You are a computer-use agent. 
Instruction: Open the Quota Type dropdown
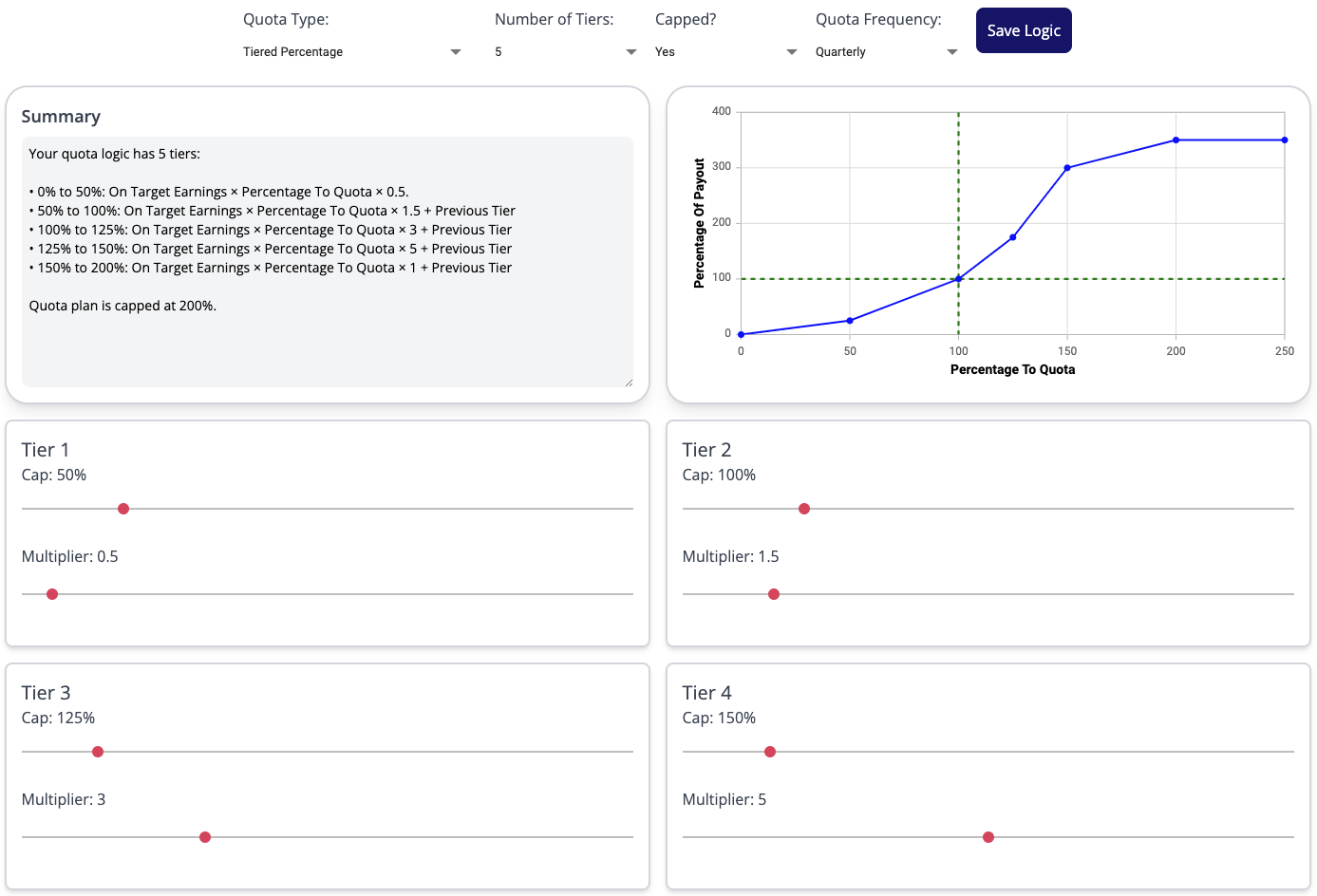(351, 52)
